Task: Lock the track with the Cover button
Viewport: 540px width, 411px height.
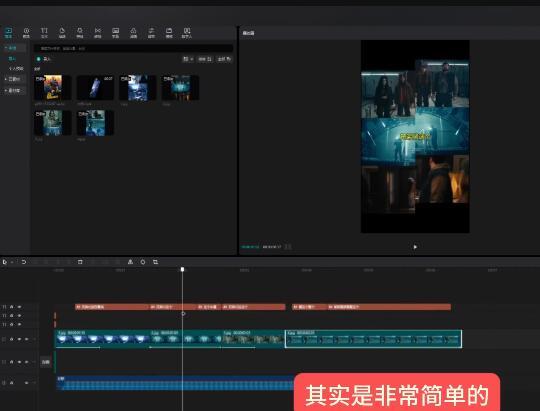Action: click(12, 362)
